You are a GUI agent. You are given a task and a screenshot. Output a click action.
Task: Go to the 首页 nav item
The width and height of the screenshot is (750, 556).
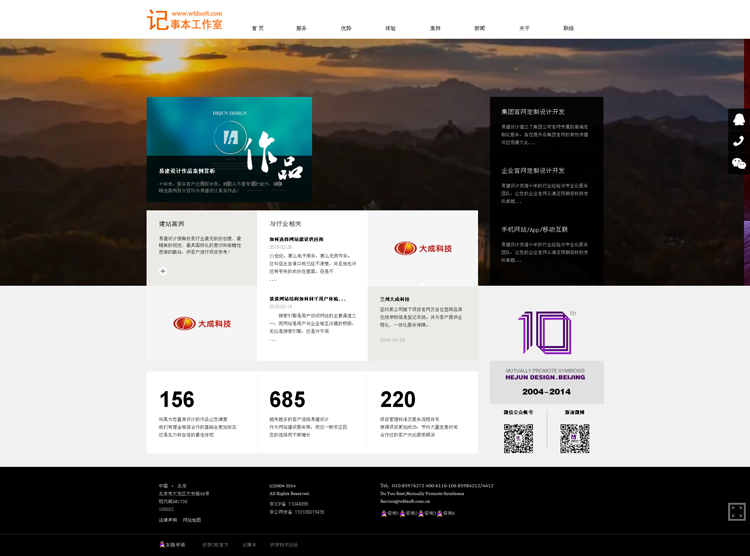[258, 28]
